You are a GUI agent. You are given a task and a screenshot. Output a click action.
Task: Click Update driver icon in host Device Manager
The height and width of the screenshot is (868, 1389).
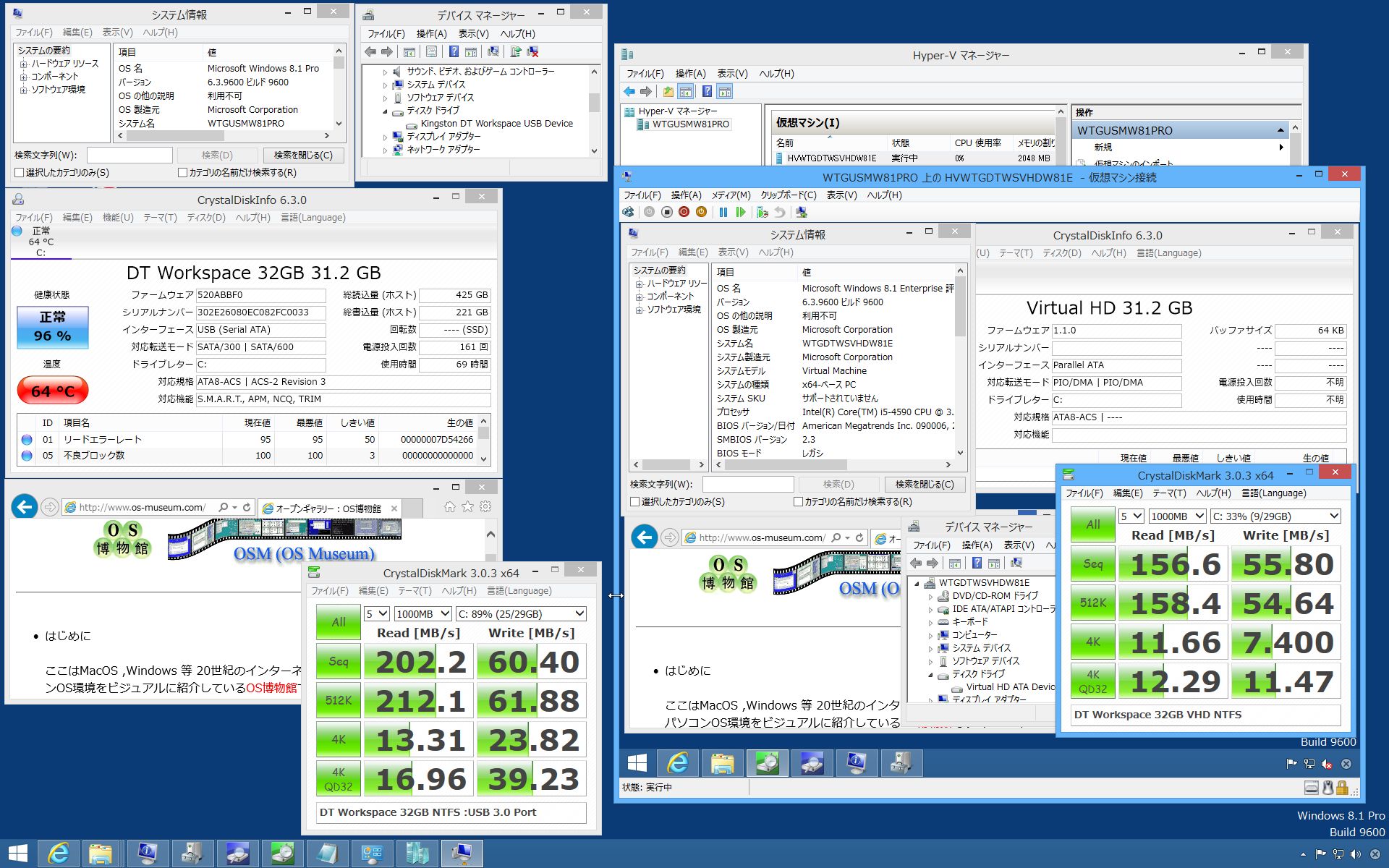click(515, 51)
